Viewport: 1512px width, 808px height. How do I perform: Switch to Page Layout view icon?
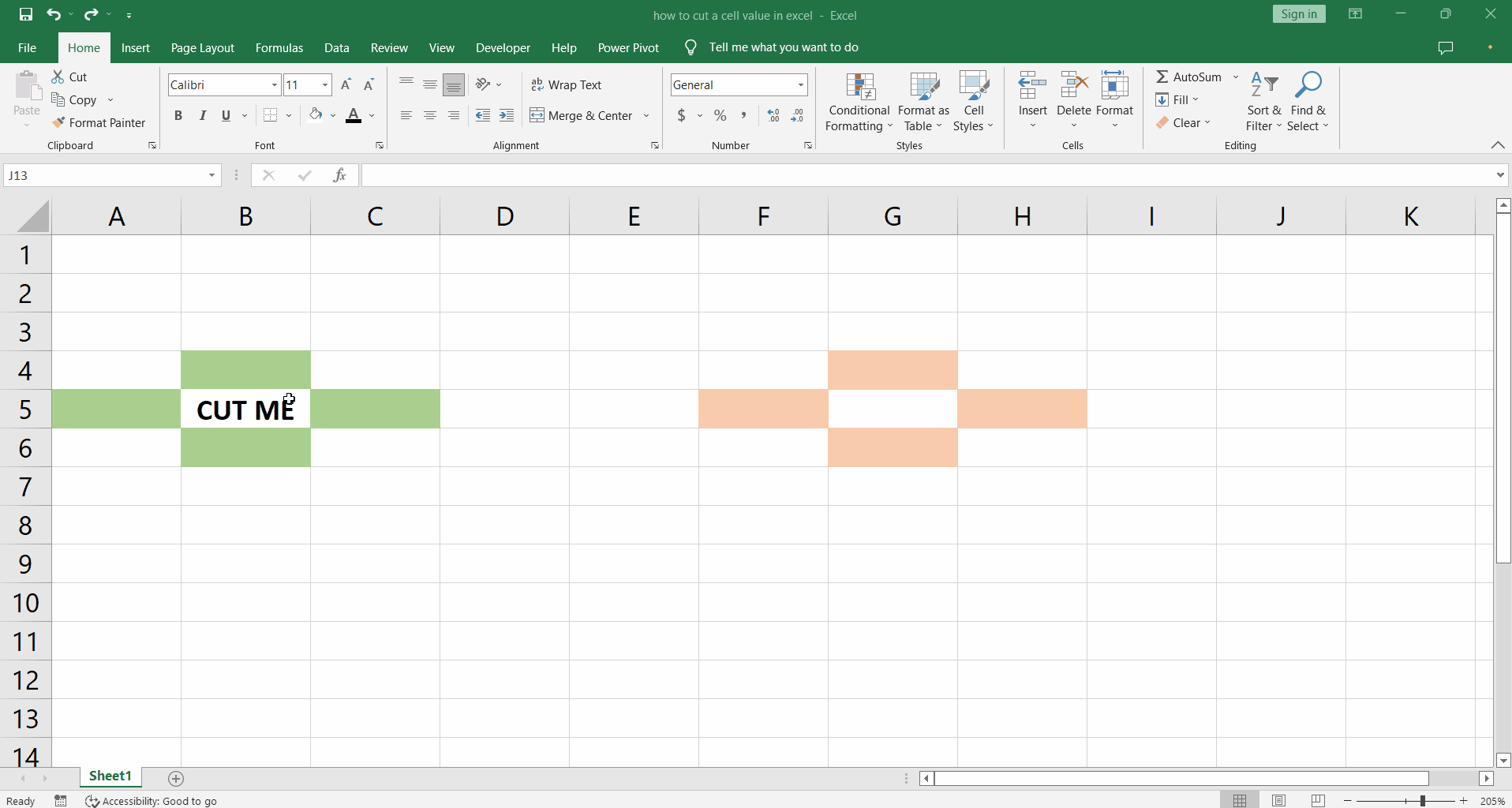click(1279, 800)
